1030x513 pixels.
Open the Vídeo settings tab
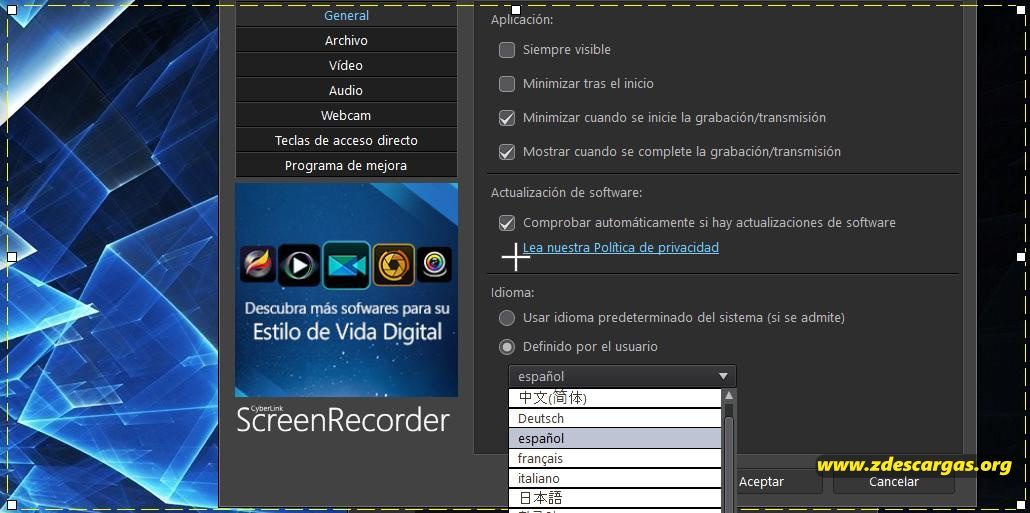(x=346, y=66)
